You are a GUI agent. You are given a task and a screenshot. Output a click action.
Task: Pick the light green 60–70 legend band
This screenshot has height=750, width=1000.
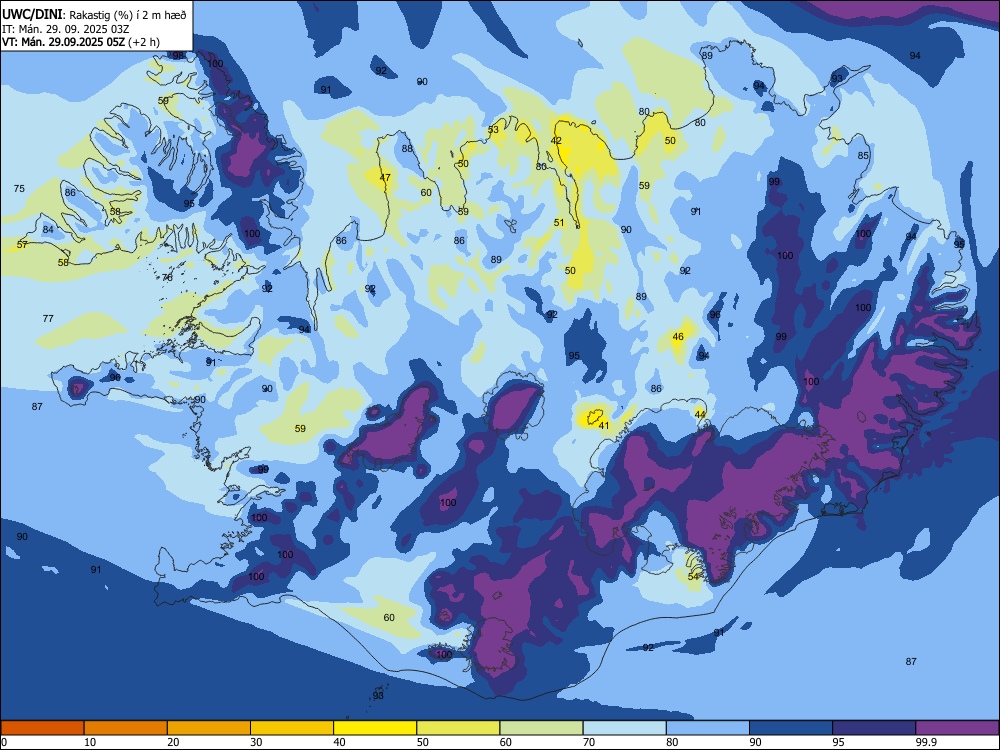(x=541, y=728)
